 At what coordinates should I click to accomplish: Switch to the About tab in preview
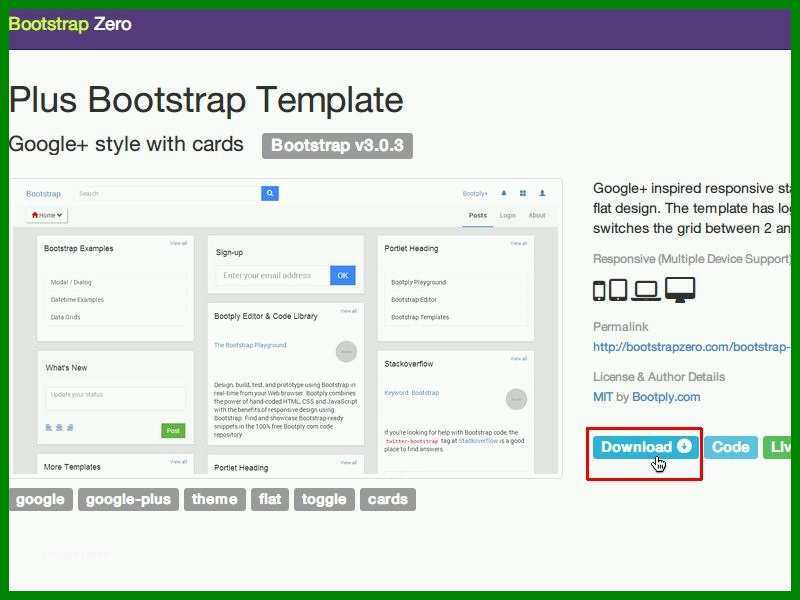pyautogui.click(x=537, y=215)
